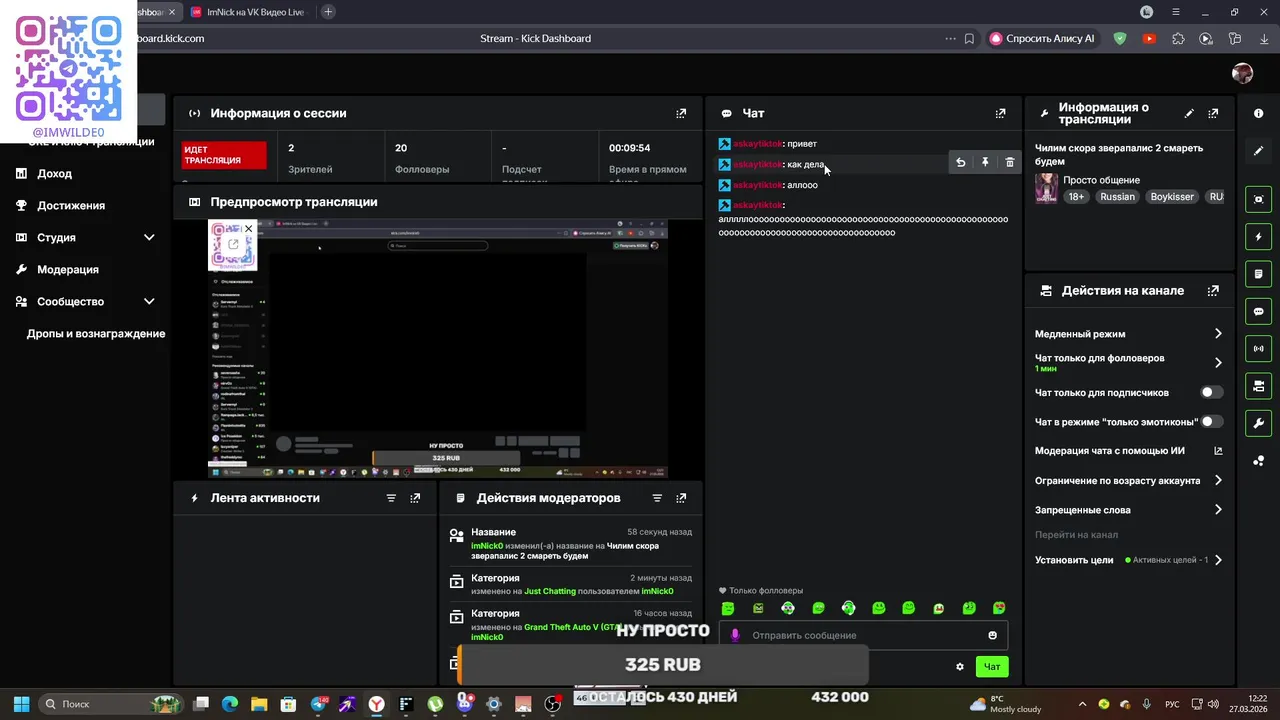Image resolution: width=1280 pixels, height=720 pixels.
Task: Pop out the channel actions panel
Action: [x=1213, y=291]
